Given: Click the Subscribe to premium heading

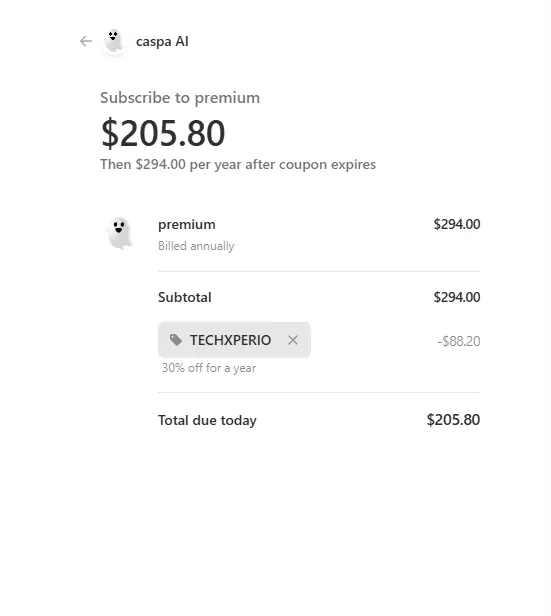Looking at the screenshot, I should click(180, 98).
